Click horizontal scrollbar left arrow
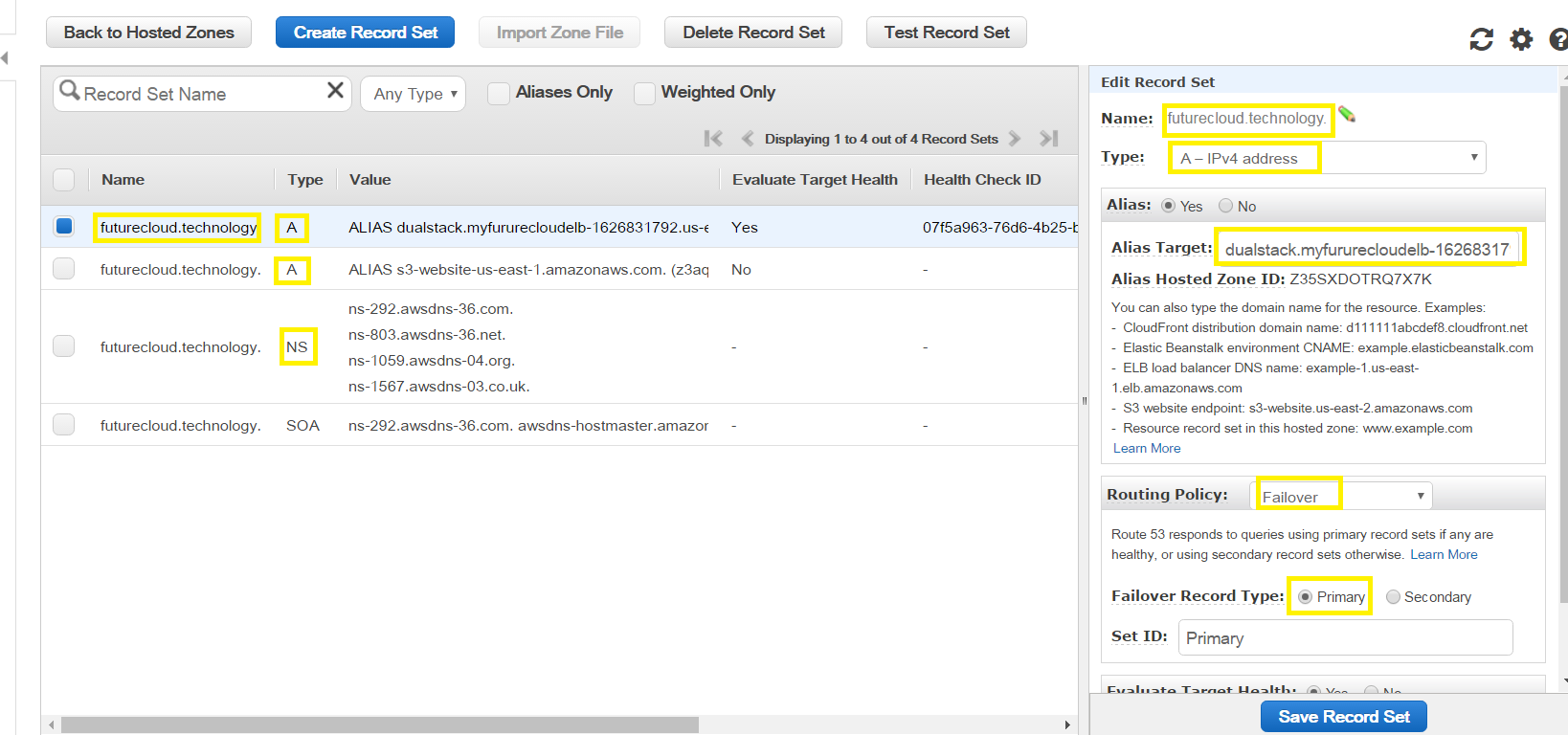 (x=51, y=725)
